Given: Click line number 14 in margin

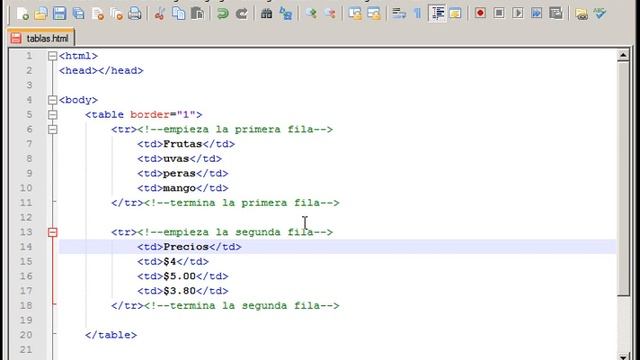Looking at the screenshot, I should 26,247.
